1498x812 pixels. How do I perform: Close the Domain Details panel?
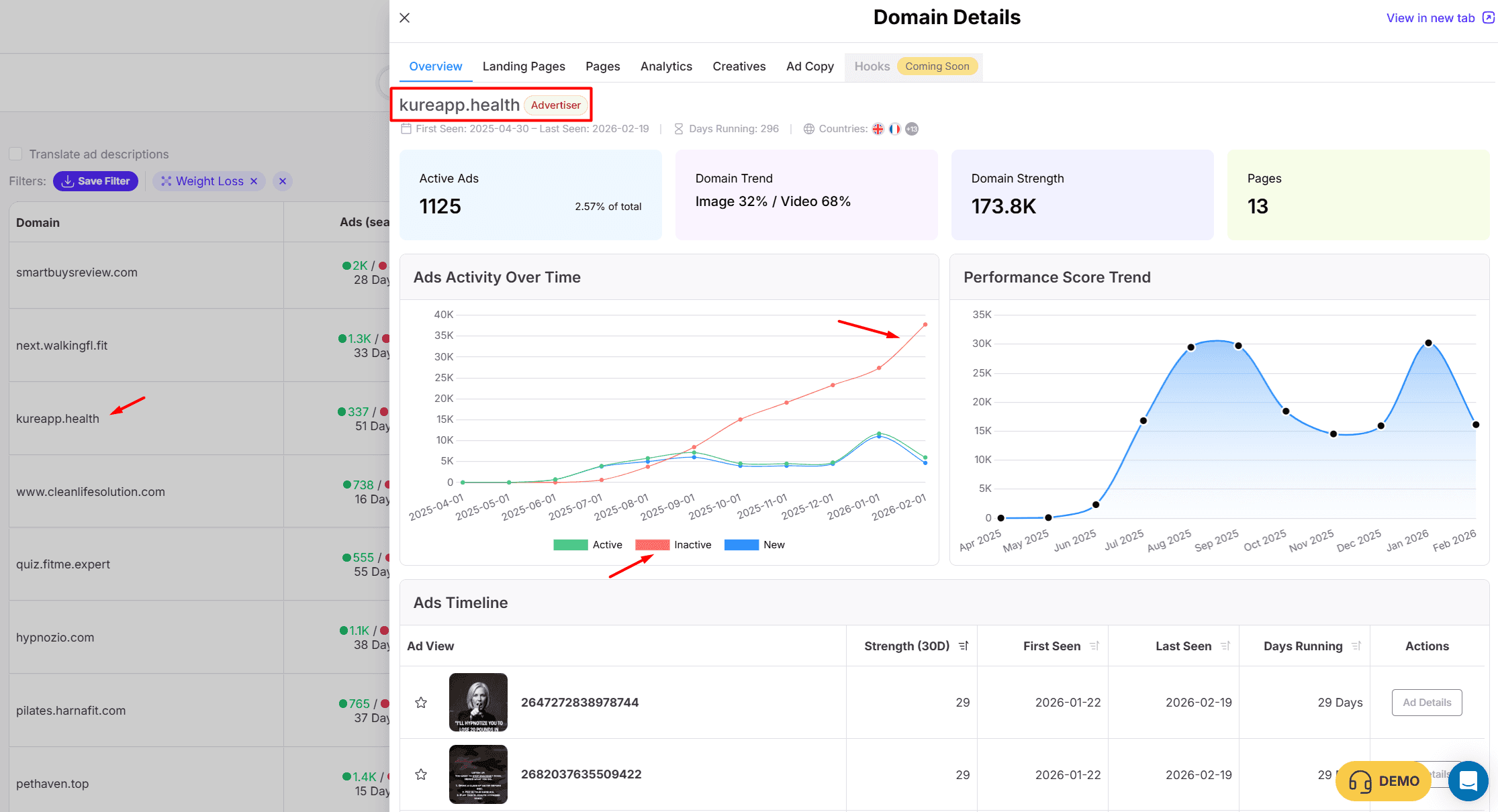404,18
